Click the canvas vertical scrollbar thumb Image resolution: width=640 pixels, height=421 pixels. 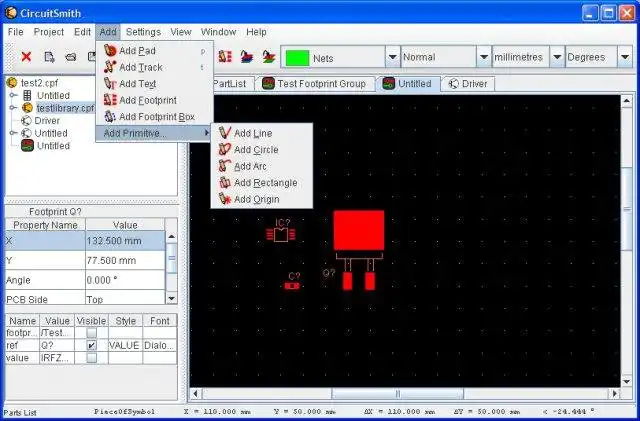[627, 209]
